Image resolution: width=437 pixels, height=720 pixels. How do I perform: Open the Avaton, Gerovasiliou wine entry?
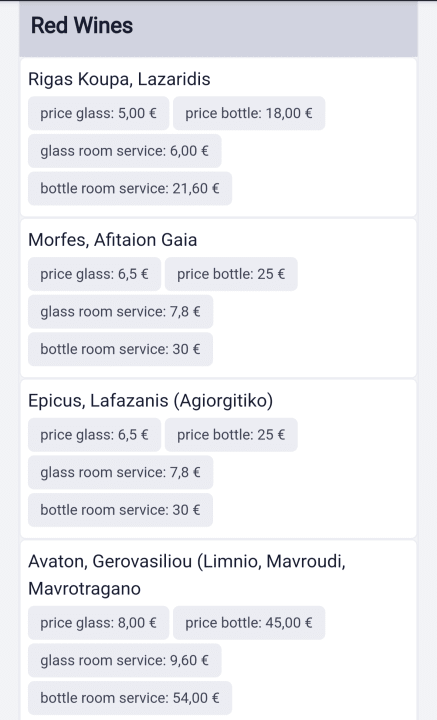[x=187, y=574]
